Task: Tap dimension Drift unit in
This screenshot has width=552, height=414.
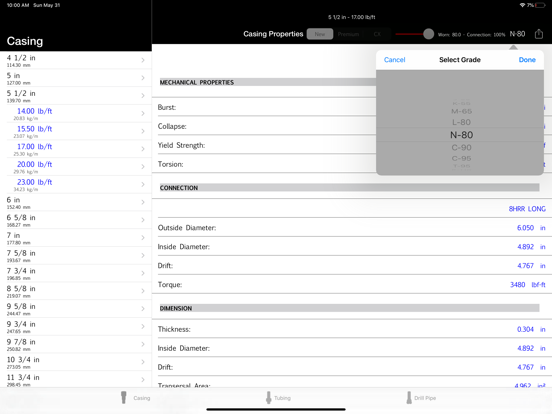Action: [542, 367]
